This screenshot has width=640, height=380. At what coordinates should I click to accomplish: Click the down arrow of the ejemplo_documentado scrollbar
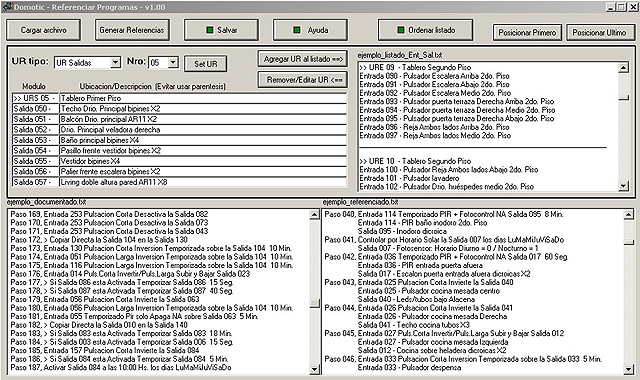pos(314,369)
